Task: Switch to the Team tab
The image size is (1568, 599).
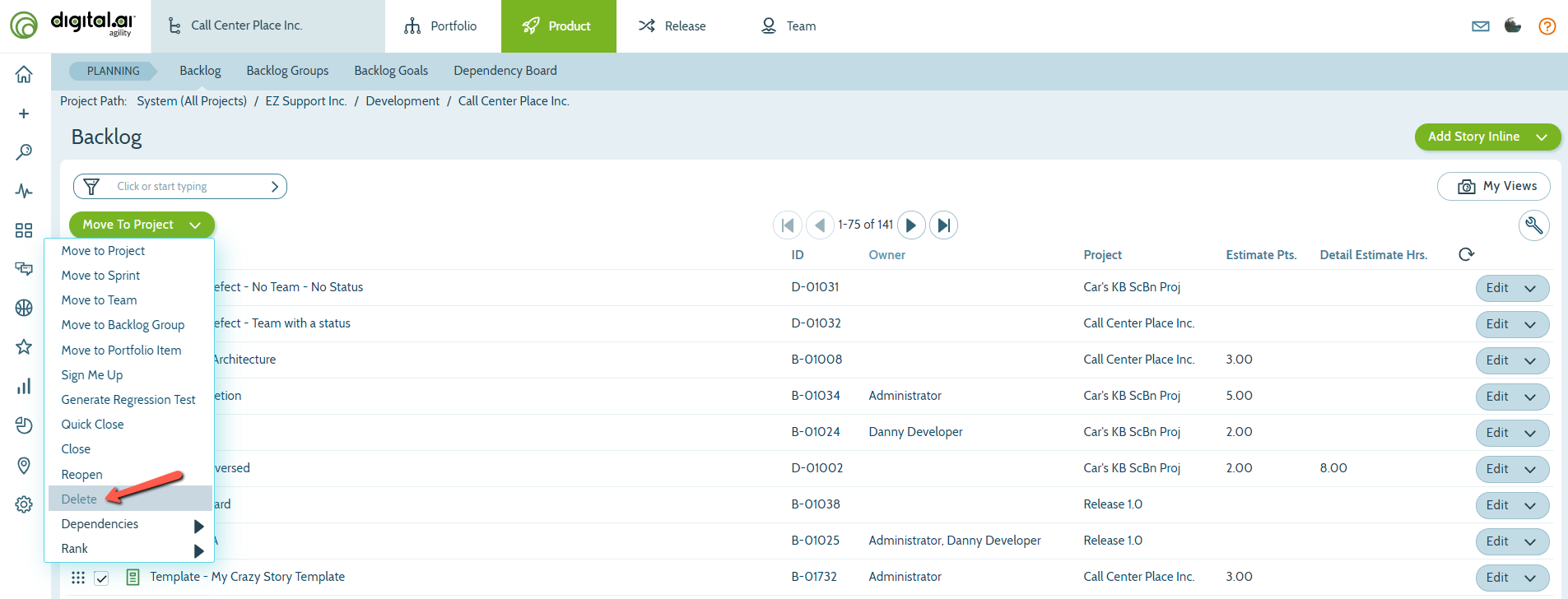Action: coord(788,26)
